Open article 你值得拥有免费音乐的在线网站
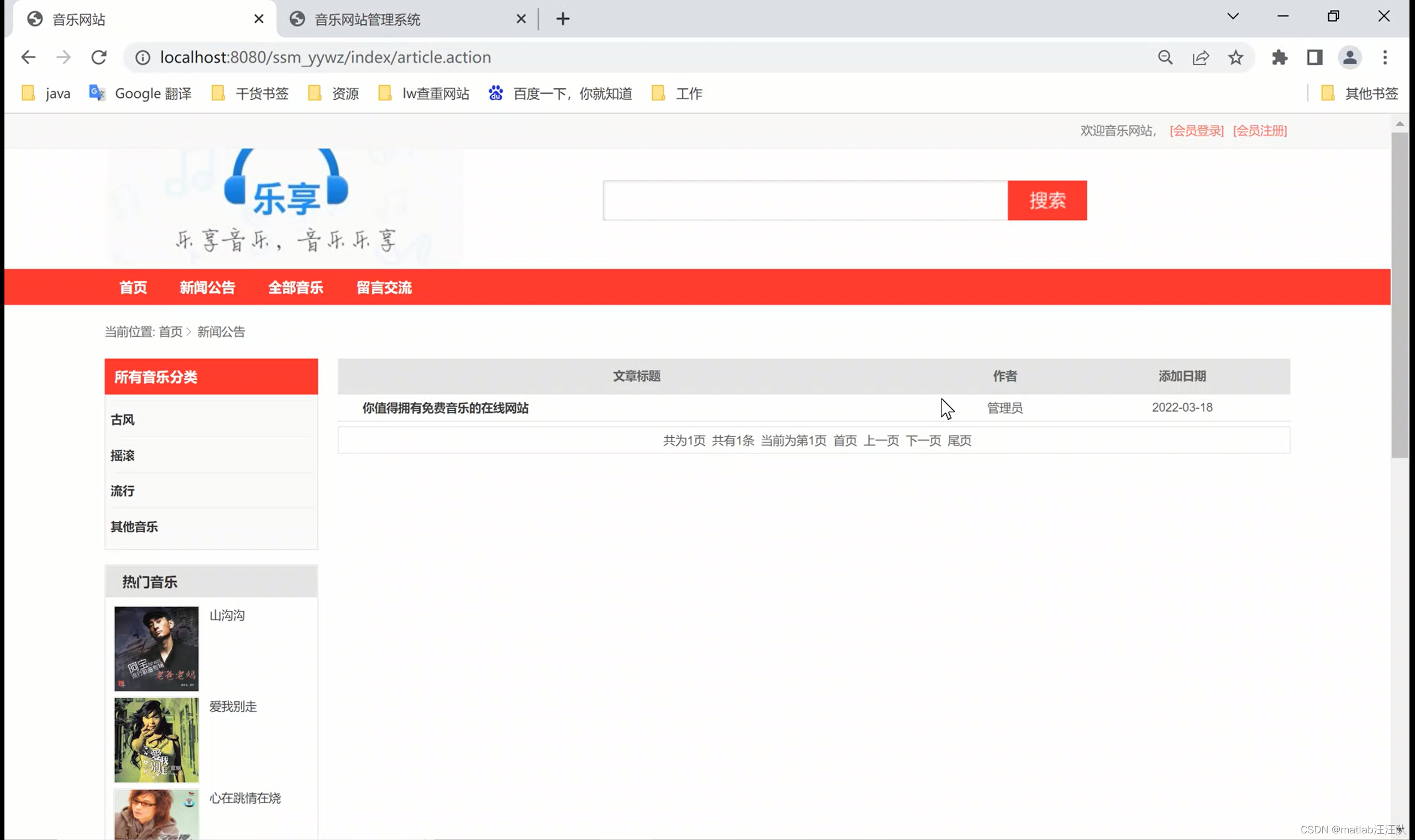 click(x=445, y=408)
